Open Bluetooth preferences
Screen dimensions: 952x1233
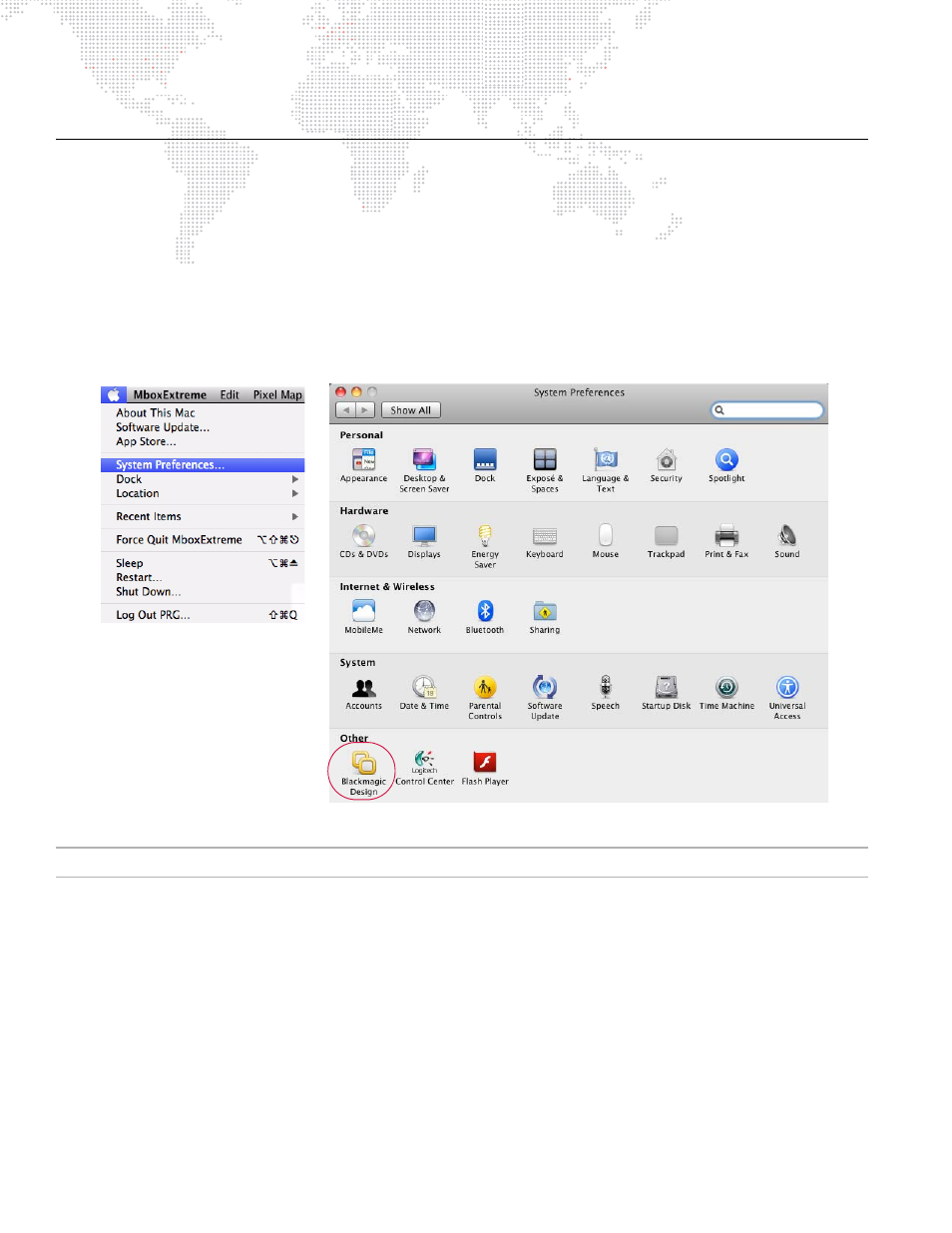485,617
